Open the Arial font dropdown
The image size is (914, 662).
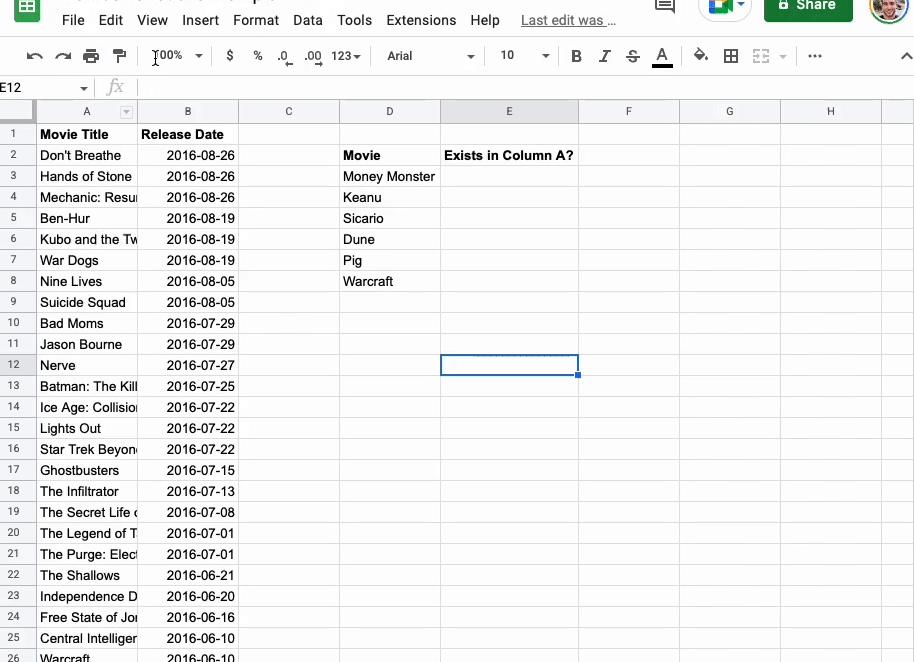pyautogui.click(x=428, y=56)
